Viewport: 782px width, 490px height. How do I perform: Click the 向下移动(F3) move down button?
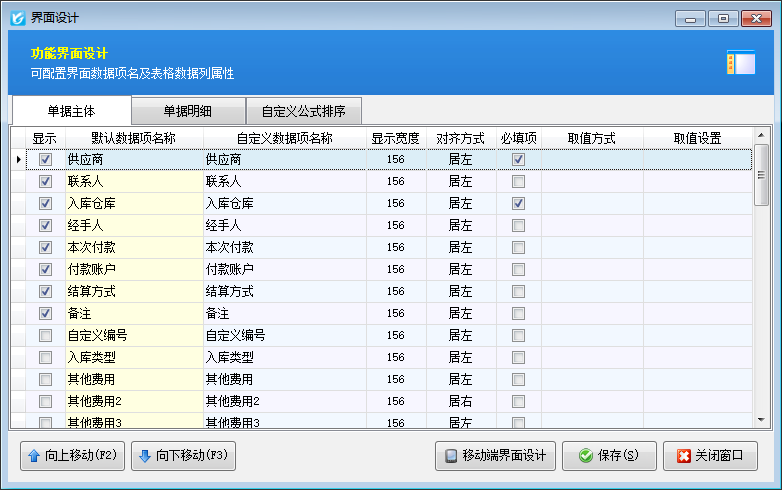[x=183, y=456]
